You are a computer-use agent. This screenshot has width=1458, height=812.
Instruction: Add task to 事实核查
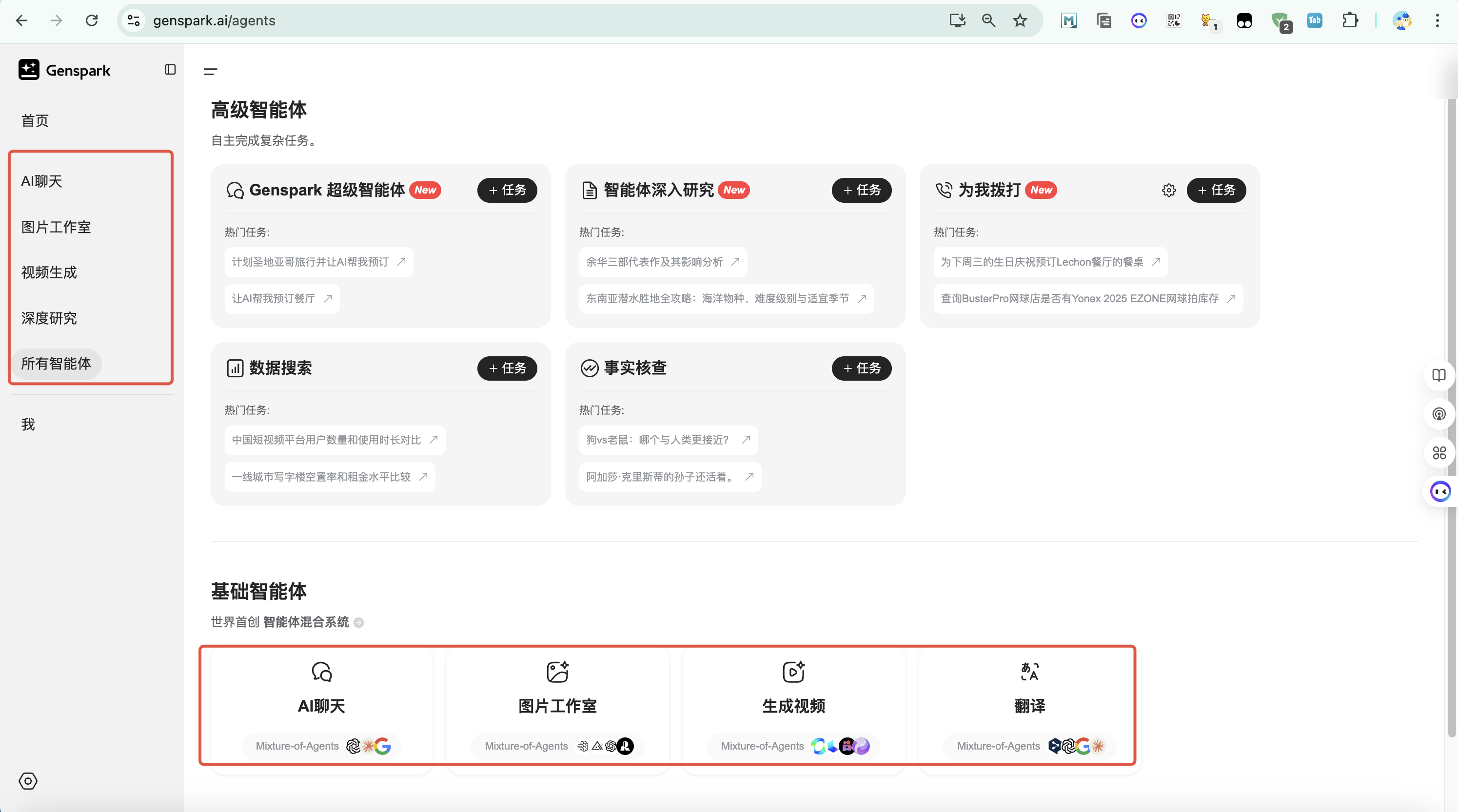pos(862,368)
